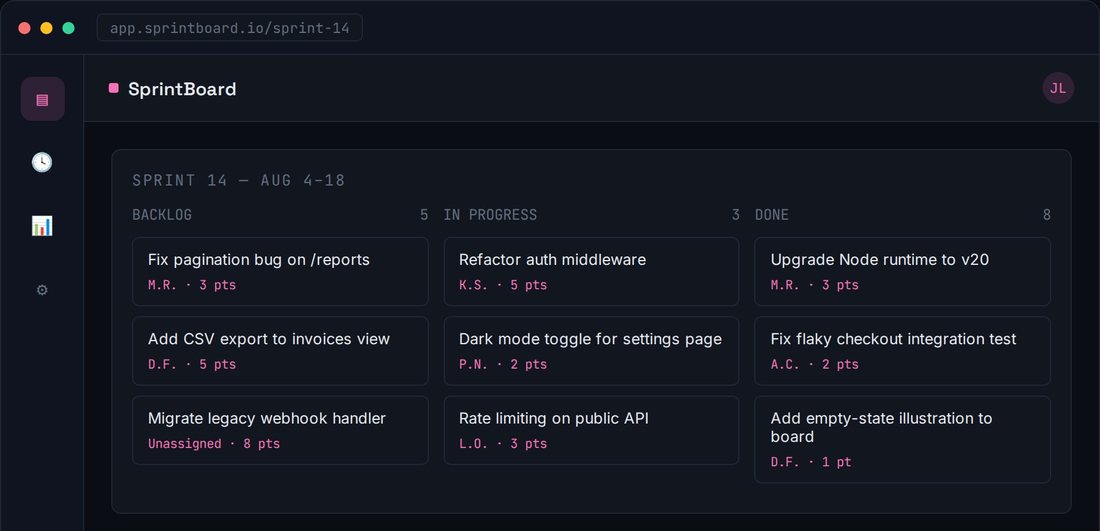Open the board view sidebar icon
Screen dimensions: 1100x531
pyautogui.click(x=42, y=99)
